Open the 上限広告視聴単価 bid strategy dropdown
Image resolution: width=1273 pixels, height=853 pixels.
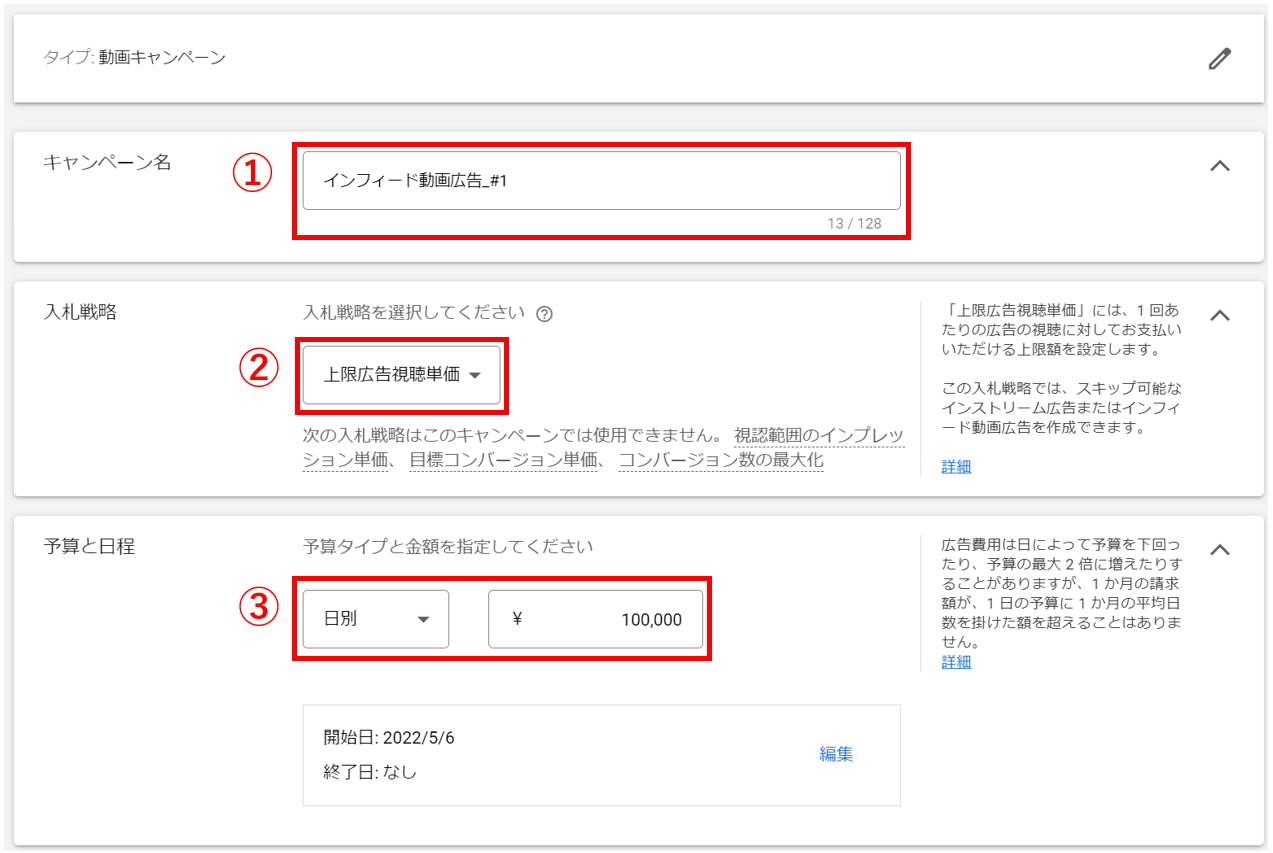coord(401,375)
